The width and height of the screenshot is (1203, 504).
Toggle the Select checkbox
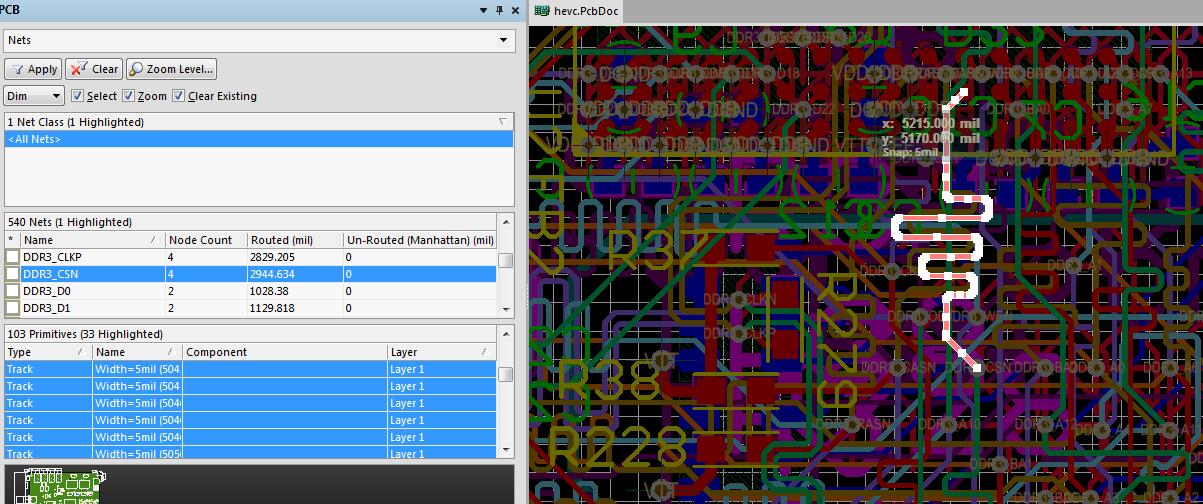click(x=78, y=96)
